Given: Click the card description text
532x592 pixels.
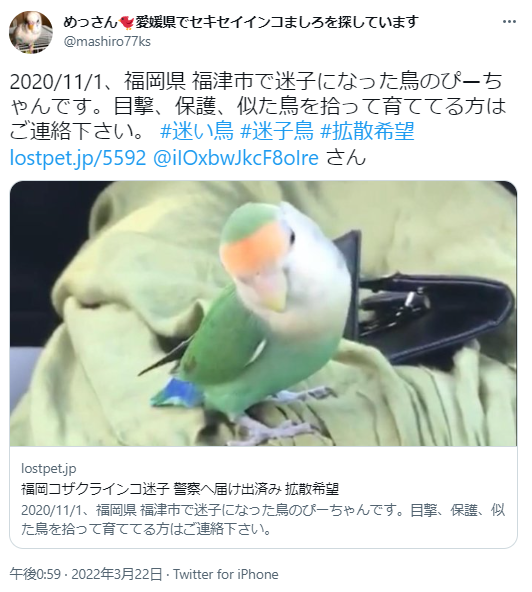Looking at the screenshot, I should coord(263,520).
